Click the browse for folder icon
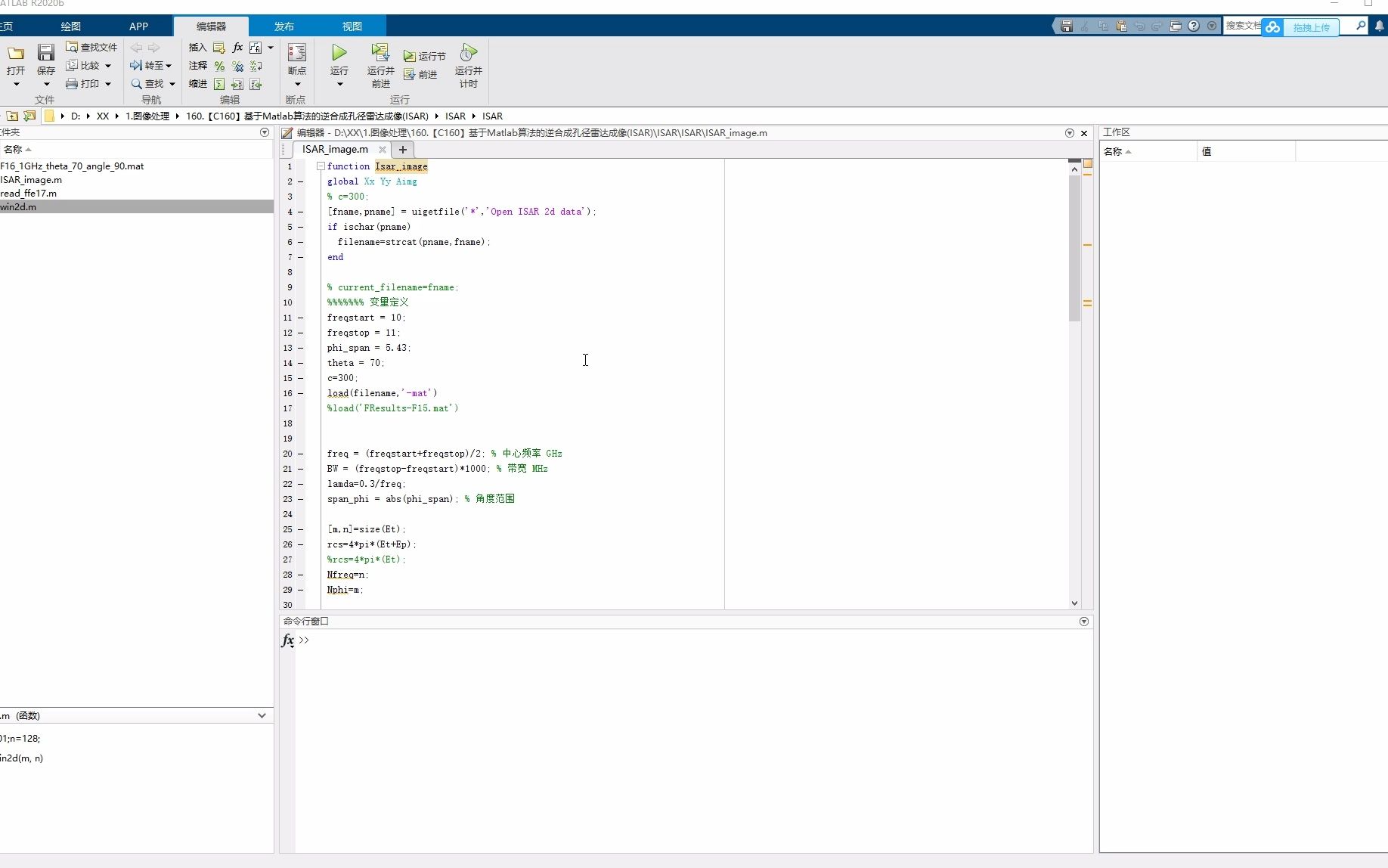This screenshot has width=1388, height=868. (x=29, y=116)
